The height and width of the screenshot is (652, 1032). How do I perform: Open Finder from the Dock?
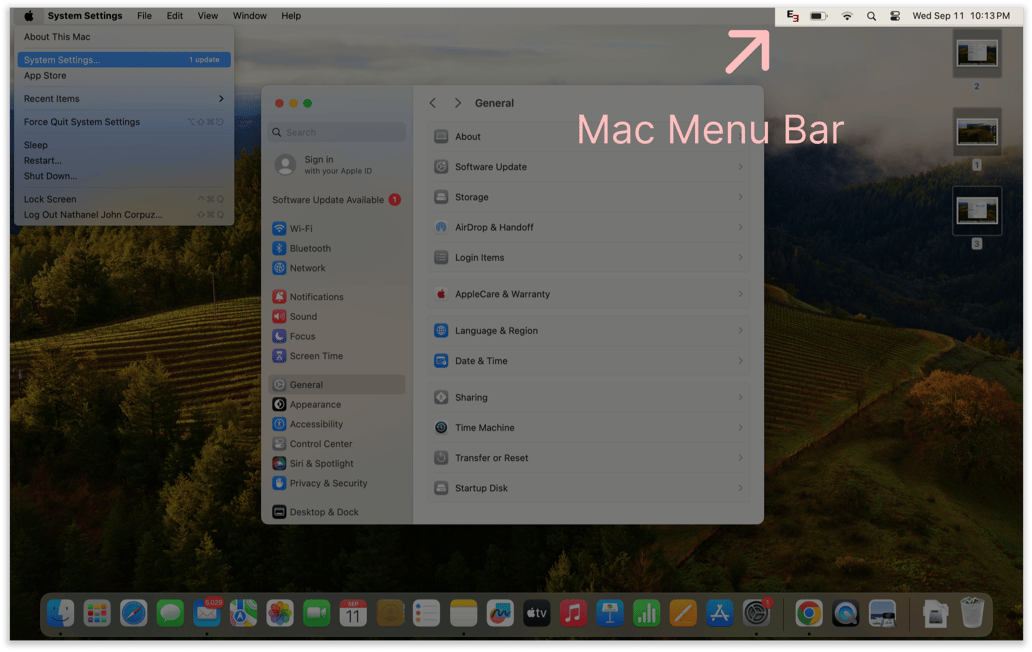(x=61, y=613)
